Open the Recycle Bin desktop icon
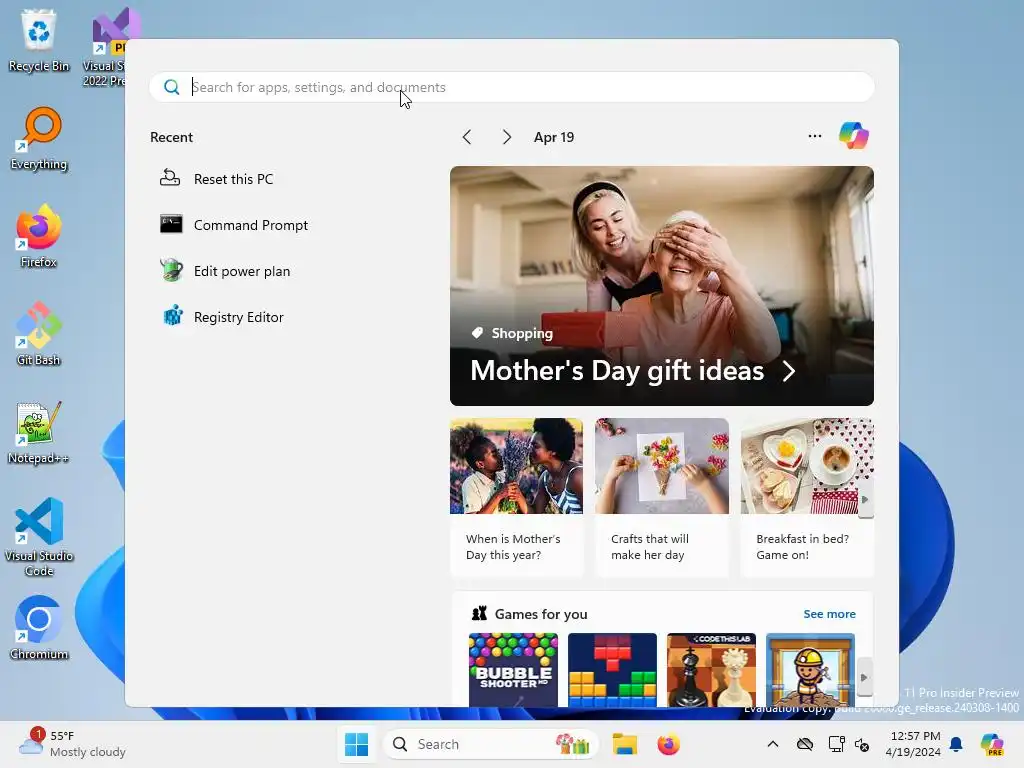 (39, 40)
